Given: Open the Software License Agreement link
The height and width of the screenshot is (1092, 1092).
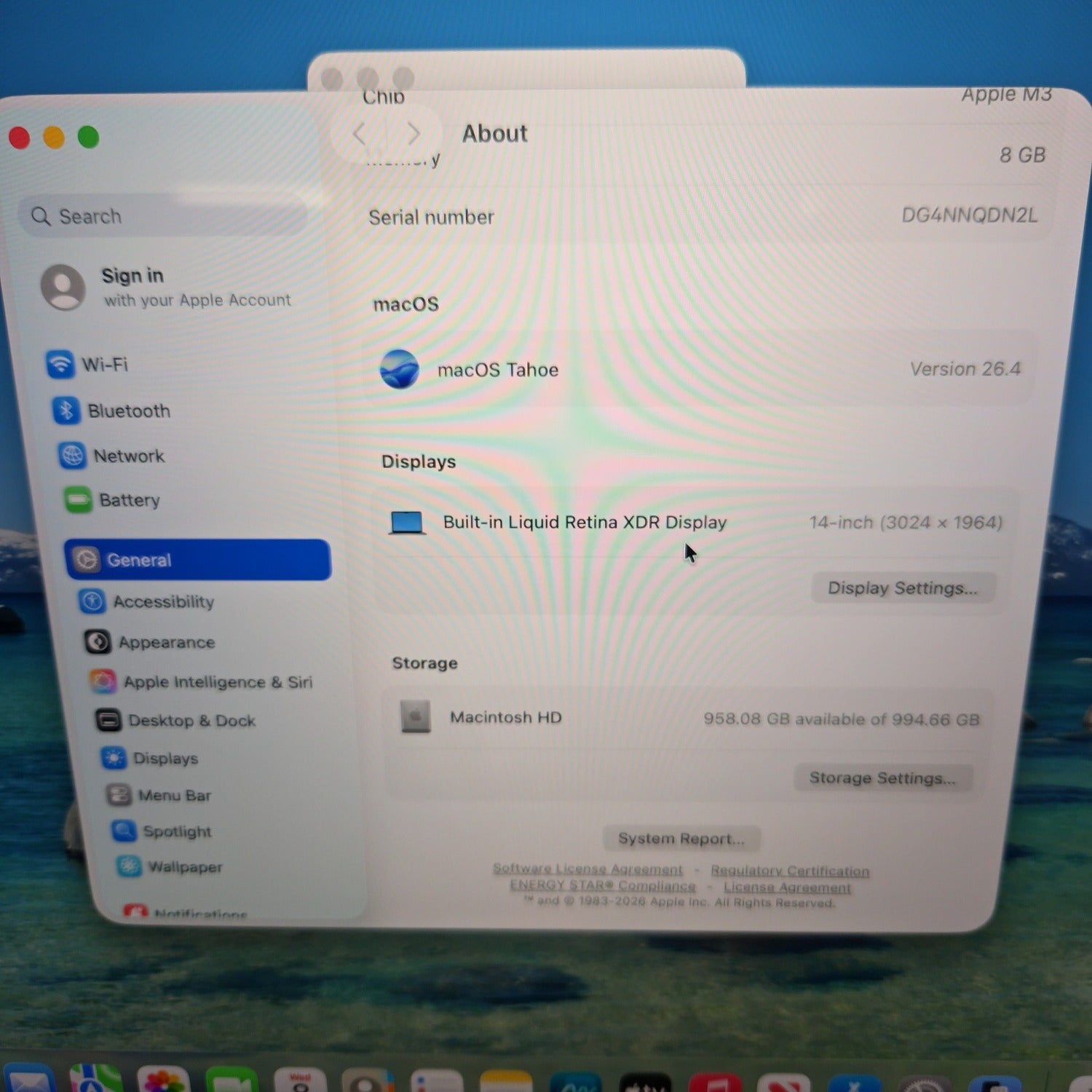Looking at the screenshot, I should (587, 869).
